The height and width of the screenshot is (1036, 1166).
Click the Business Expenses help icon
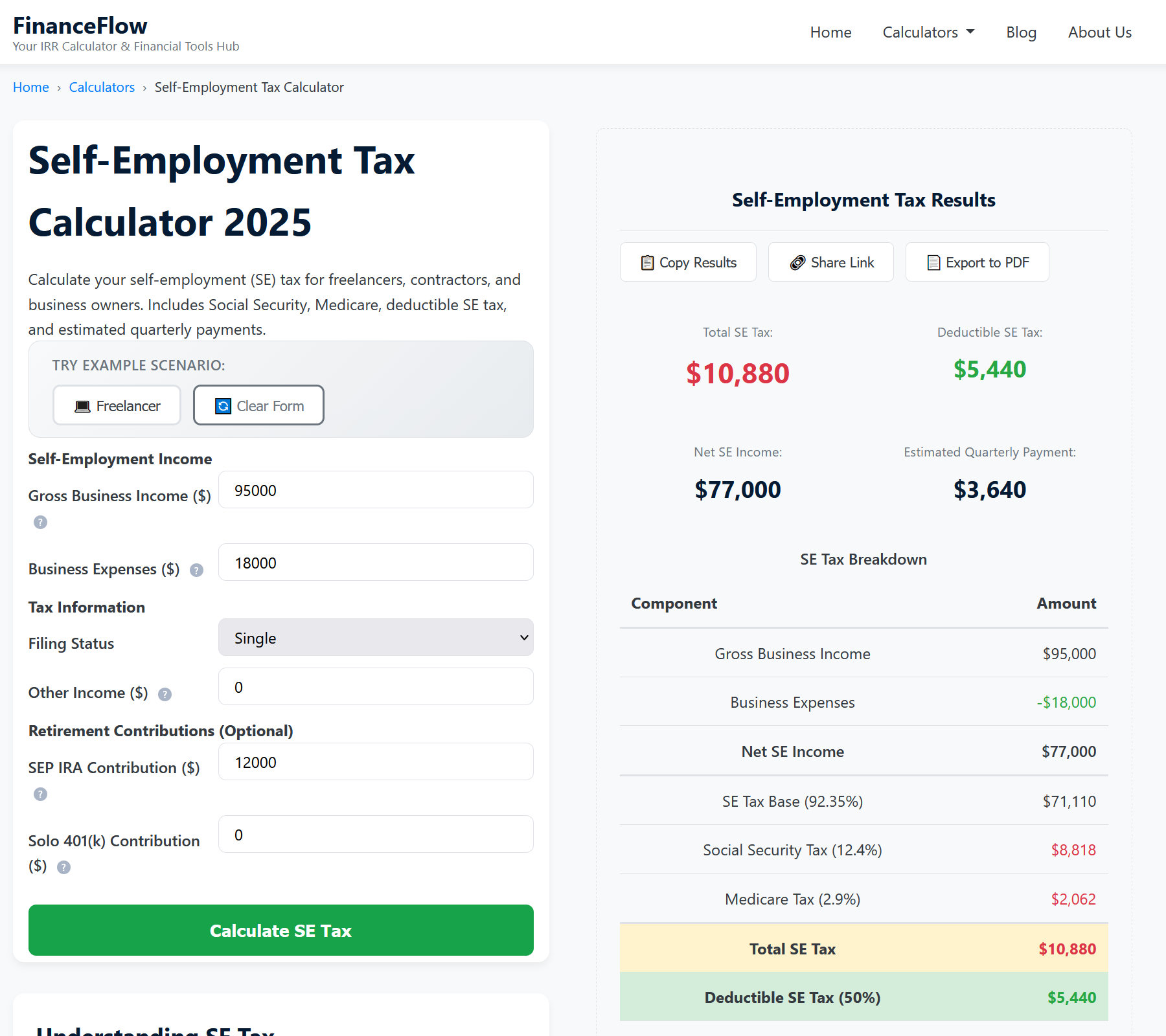pyautogui.click(x=196, y=570)
